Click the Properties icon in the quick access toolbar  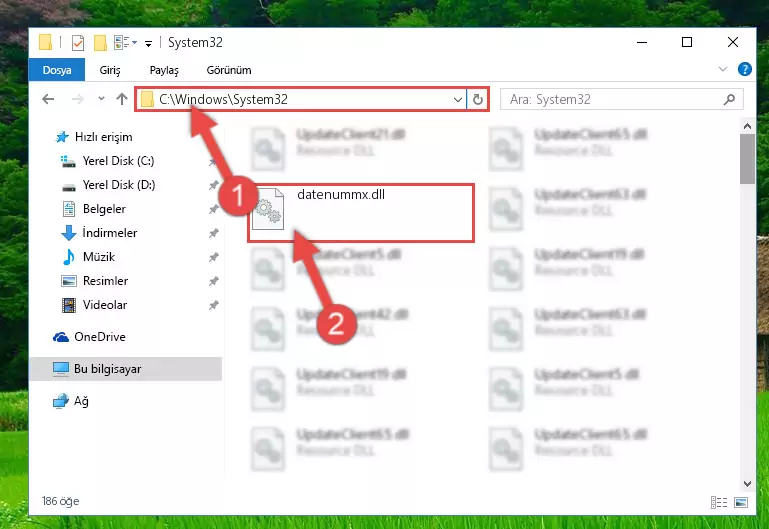tap(77, 43)
